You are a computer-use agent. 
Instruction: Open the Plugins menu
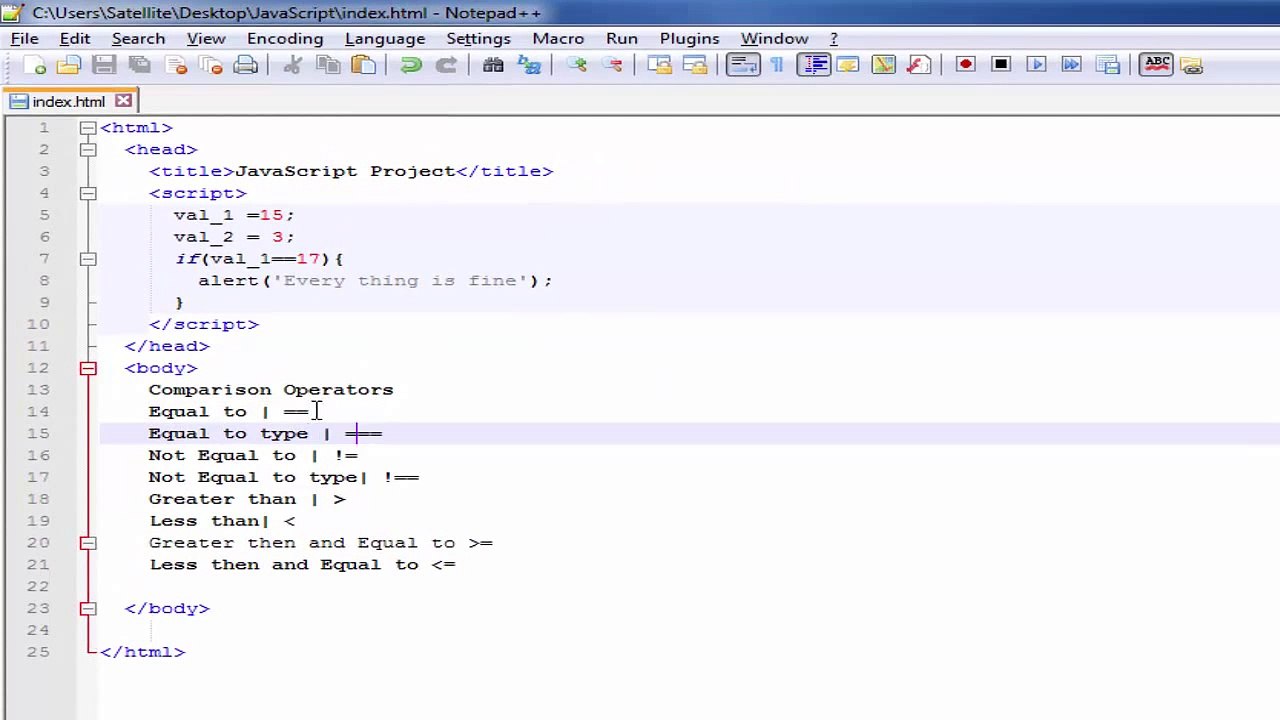[x=689, y=38]
